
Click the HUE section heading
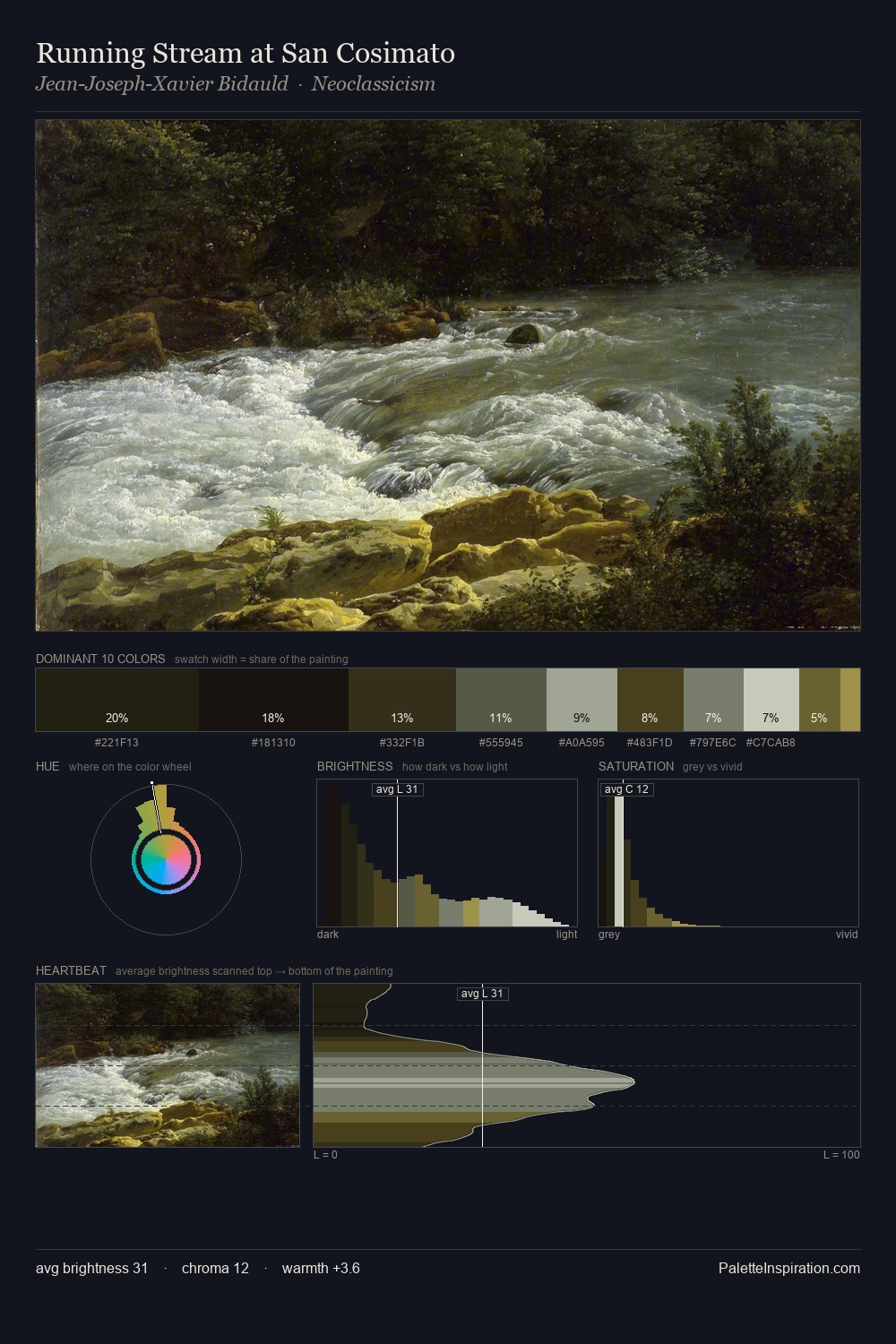[x=47, y=766]
